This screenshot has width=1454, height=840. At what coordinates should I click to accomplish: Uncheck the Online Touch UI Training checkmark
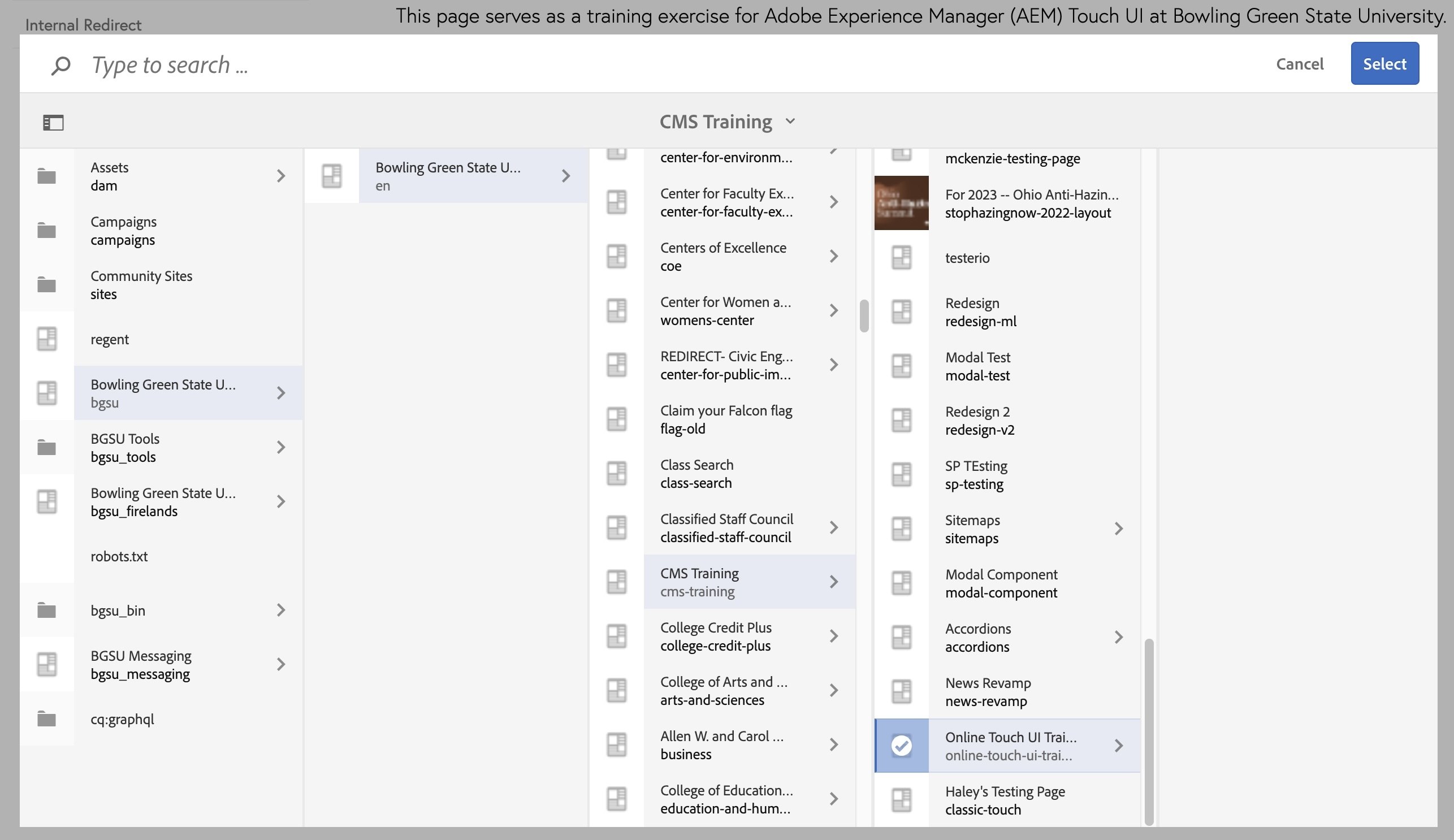(902, 746)
